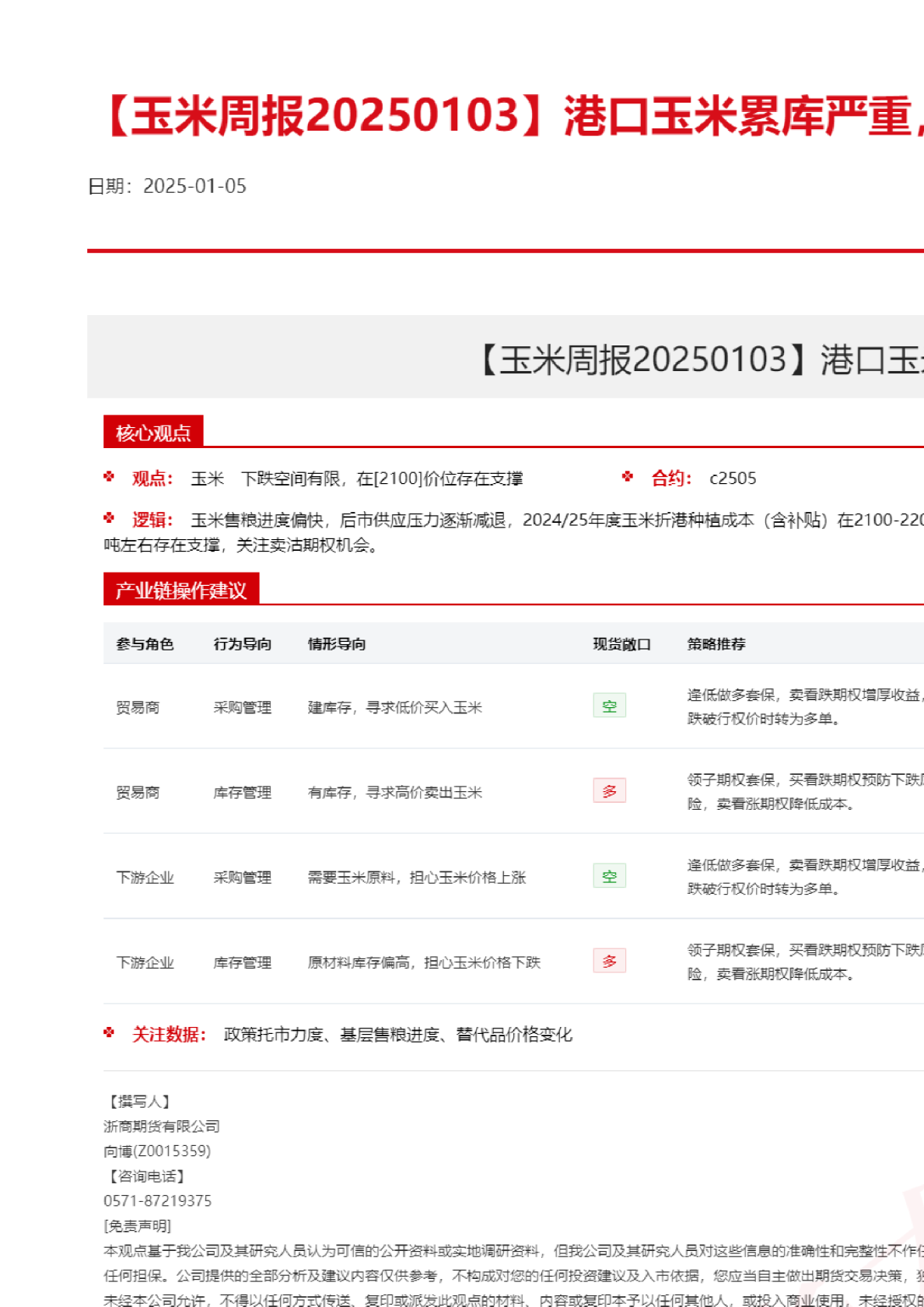Select the green 空 badge in 贸易商 采购管理 row

pyautogui.click(x=609, y=706)
